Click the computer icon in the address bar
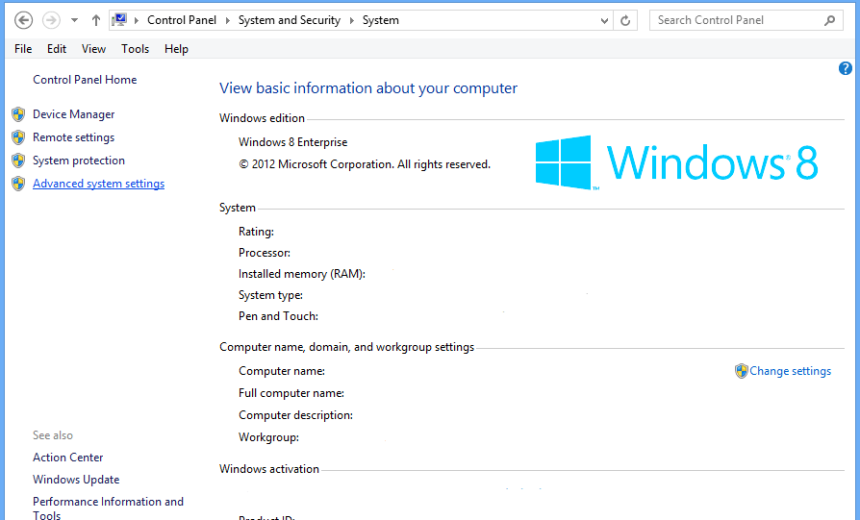Screen dimensions: 860x520 (x=119, y=20)
